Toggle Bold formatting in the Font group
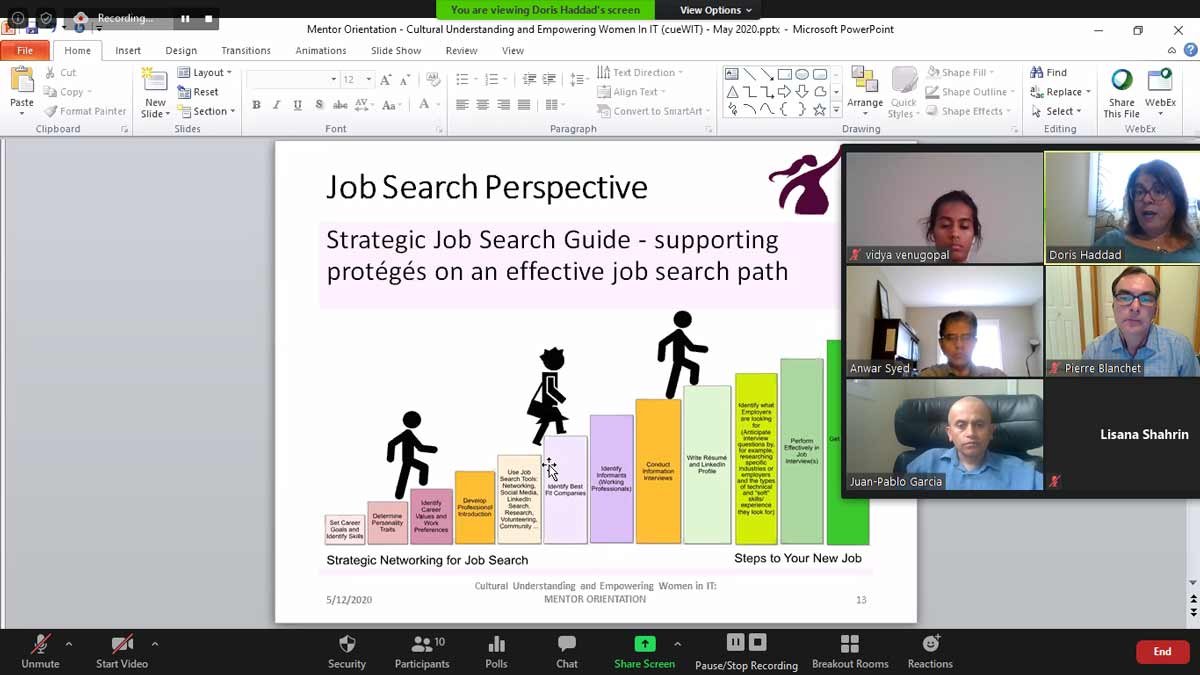The width and height of the screenshot is (1200, 675). [x=257, y=105]
